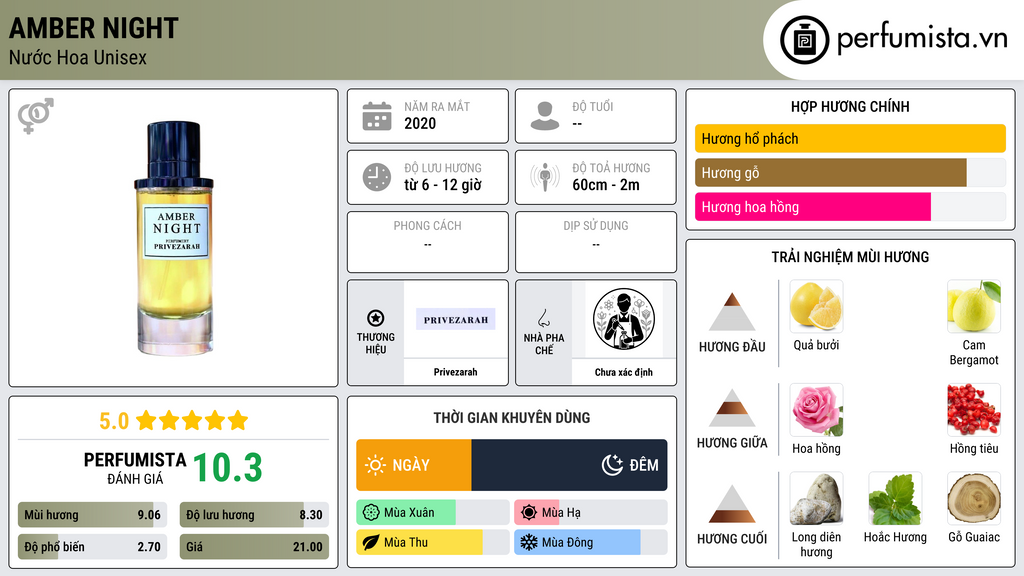Click the Hương đầu pyramid icon

tap(732, 312)
